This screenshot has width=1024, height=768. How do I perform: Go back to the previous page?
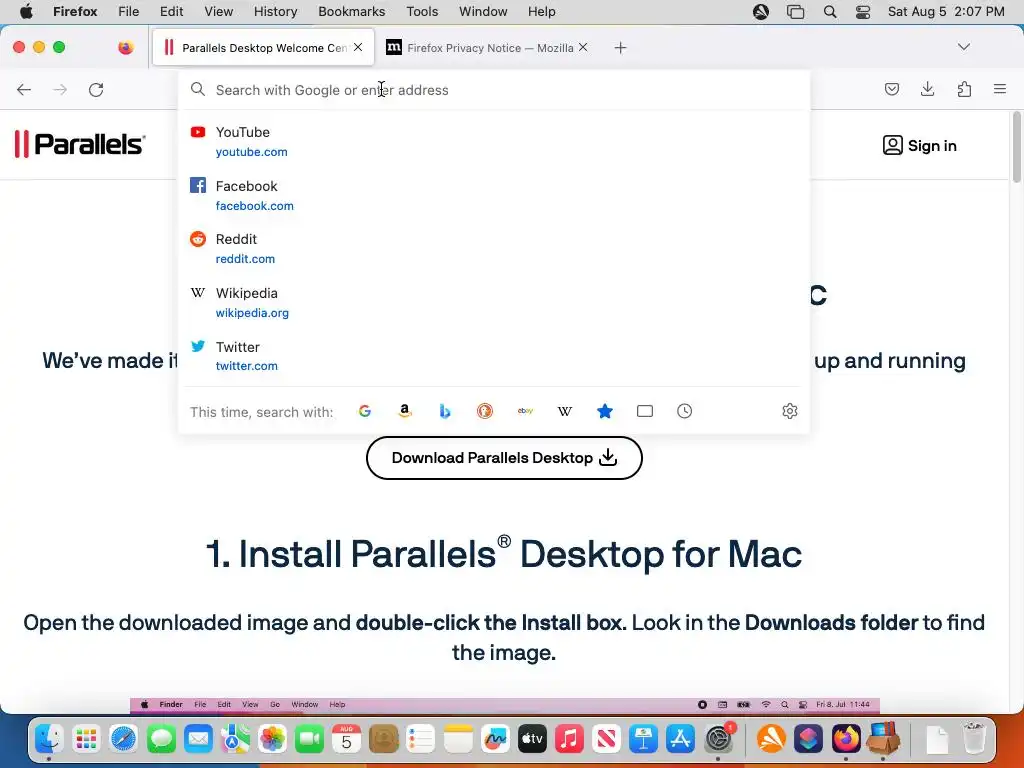pyautogui.click(x=24, y=89)
